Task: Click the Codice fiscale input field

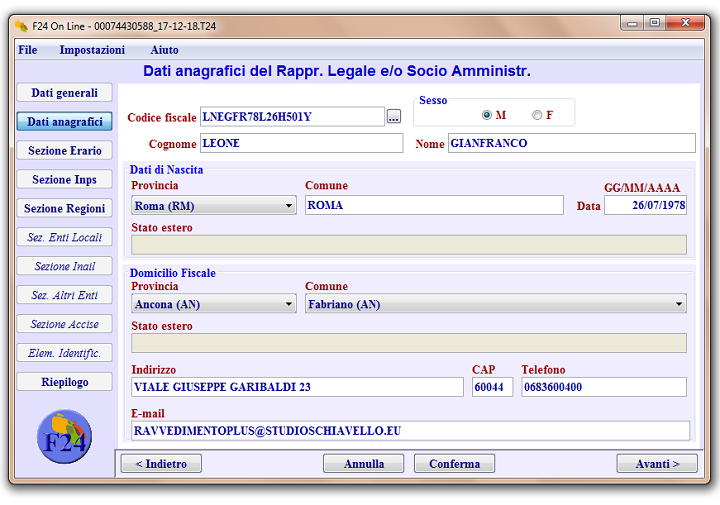Action: pos(292,117)
